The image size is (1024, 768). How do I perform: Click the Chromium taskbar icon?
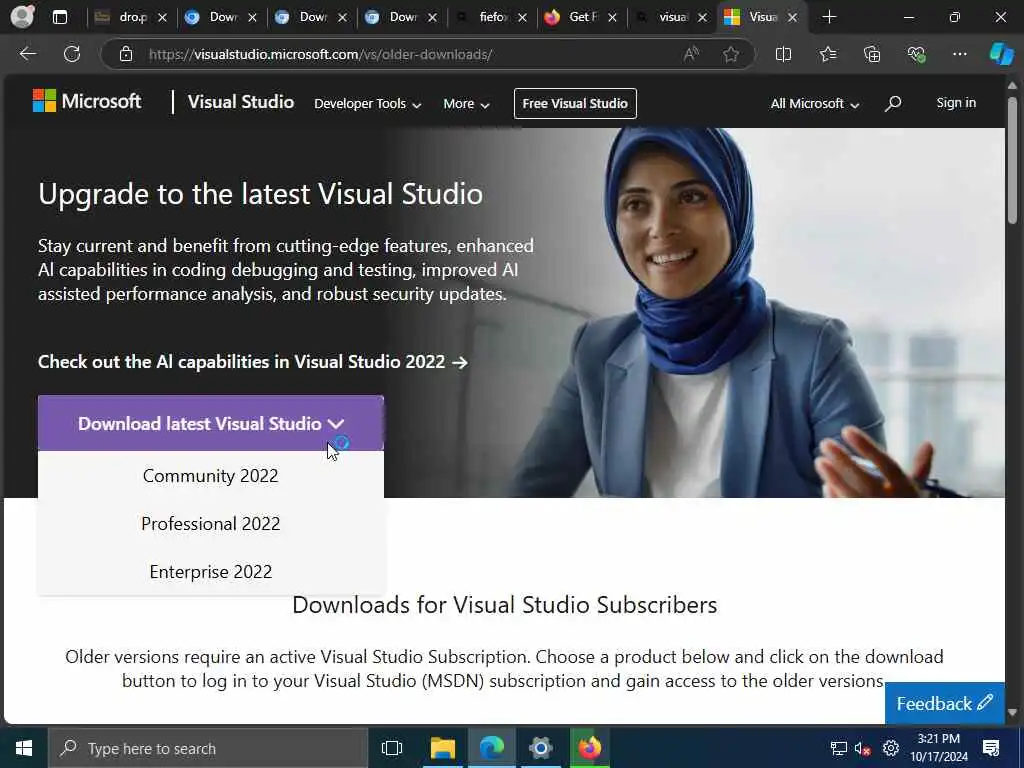[x=541, y=748]
